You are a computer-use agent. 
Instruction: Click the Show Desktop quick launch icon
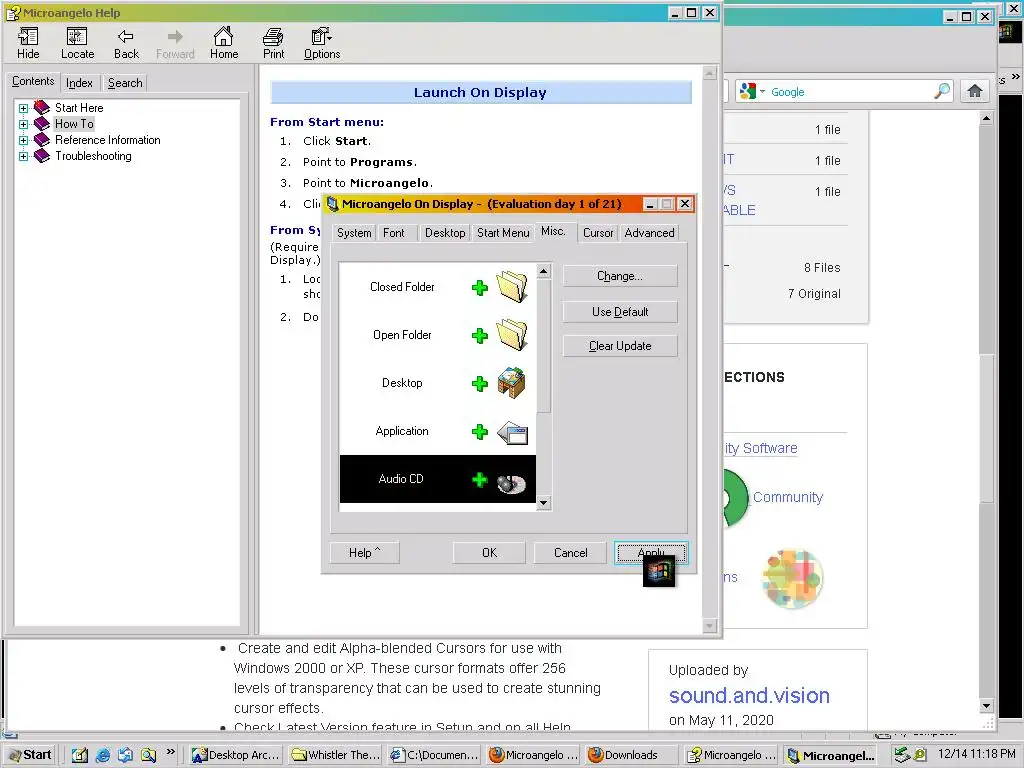(x=80, y=755)
